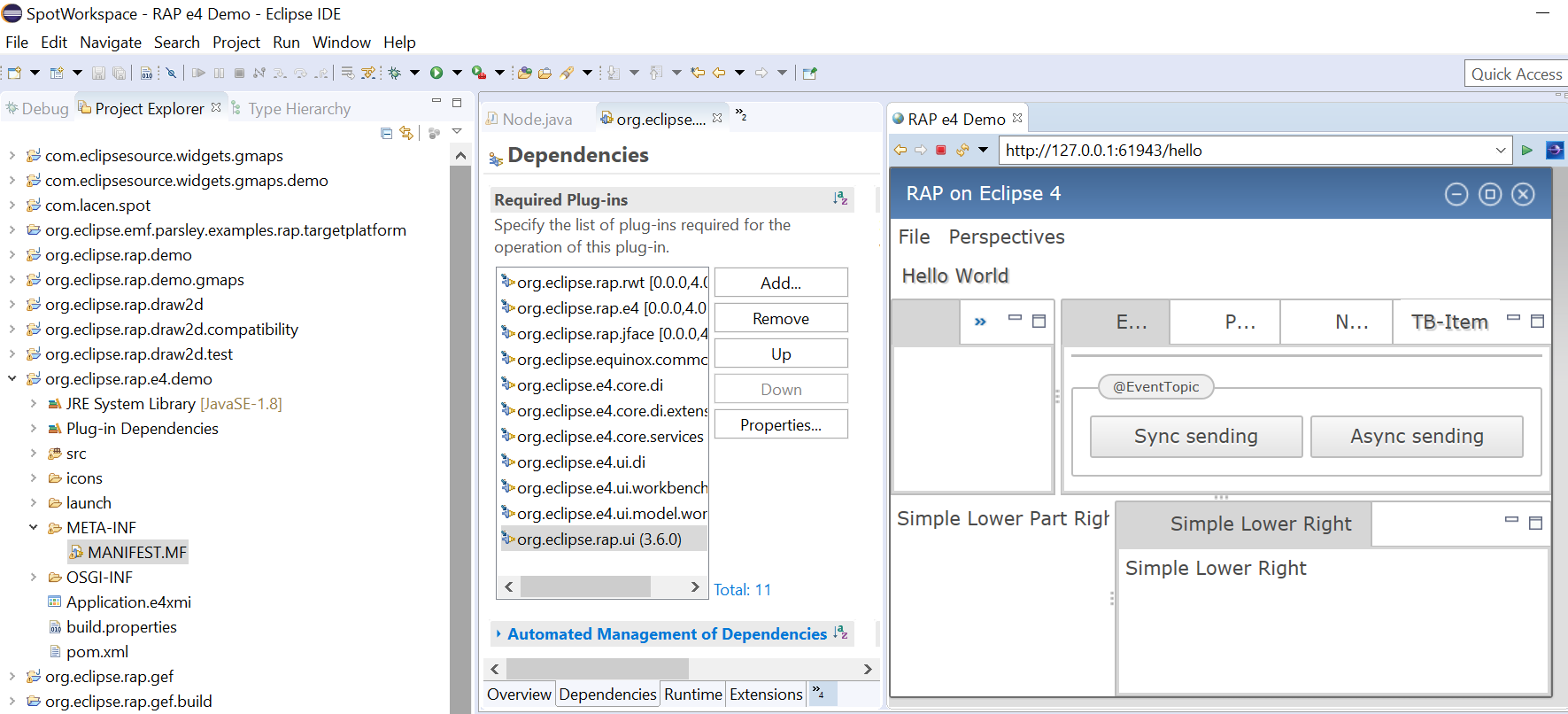Screen dimensions: 1568x714
Task: Click the Debug bug icon in main toolbar
Action: [395, 74]
